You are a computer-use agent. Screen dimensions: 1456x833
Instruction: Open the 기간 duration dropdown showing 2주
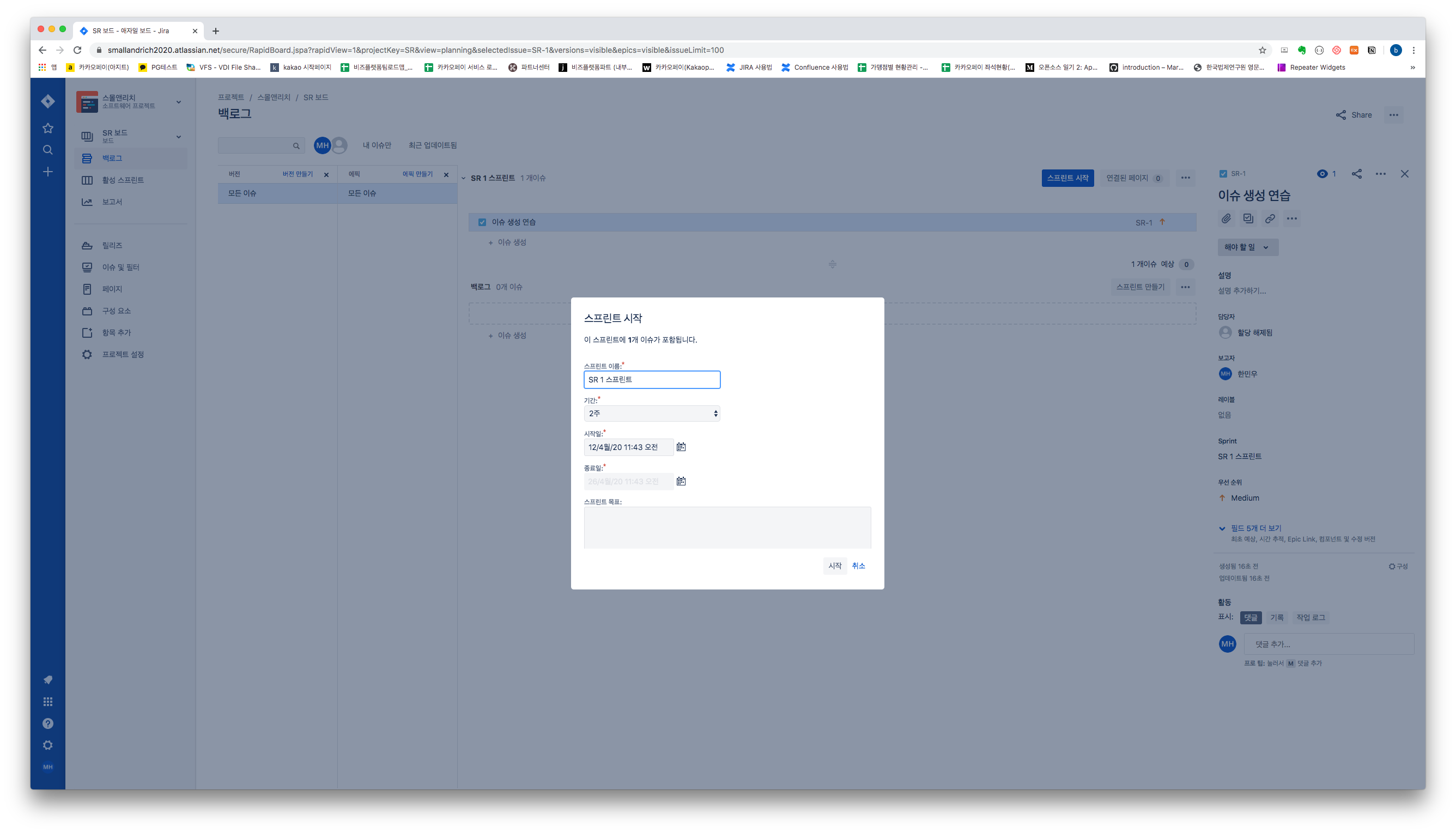click(x=652, y=413)
